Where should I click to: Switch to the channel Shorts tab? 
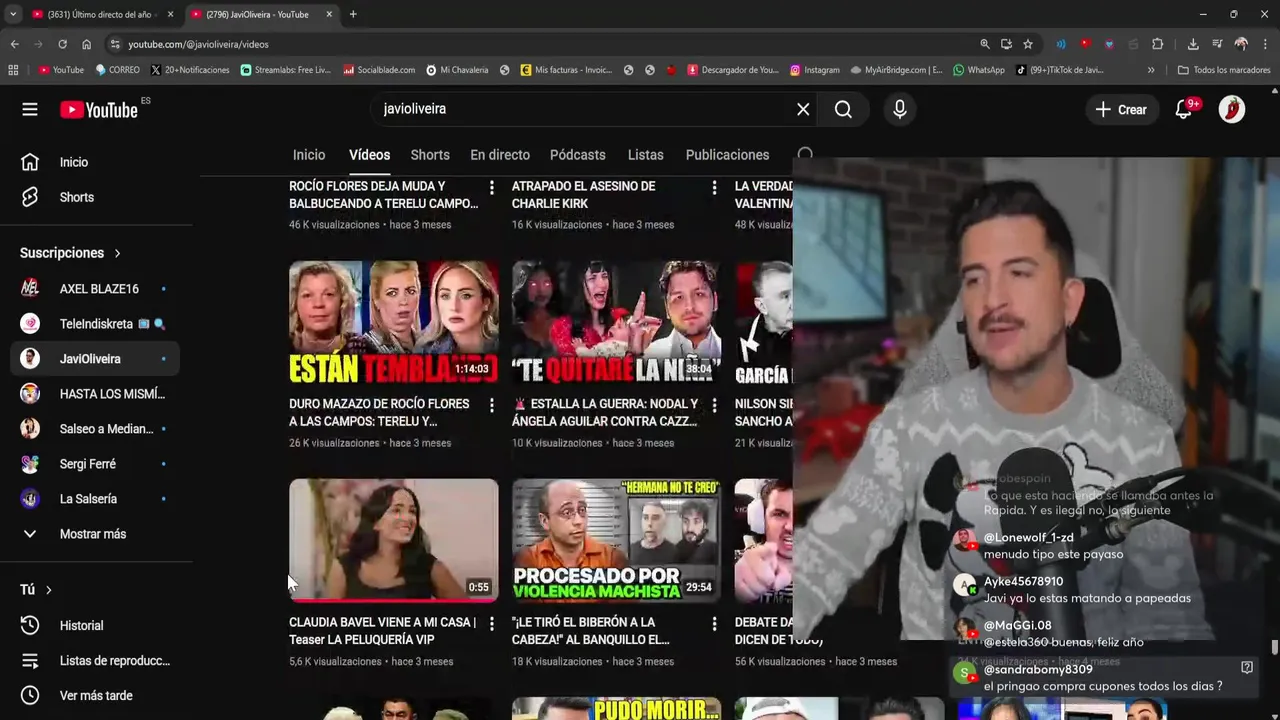coord(430,155)
